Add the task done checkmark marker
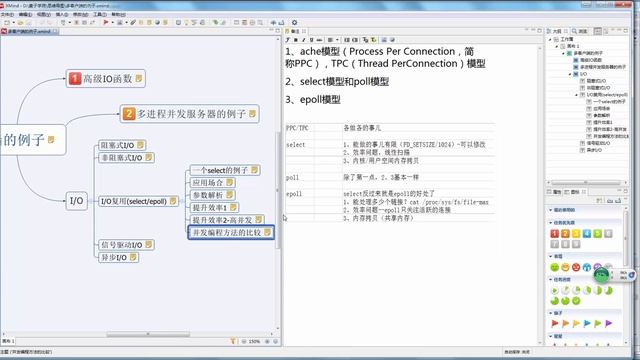Screen dimensions: 640x360 [x=576, y=301]
